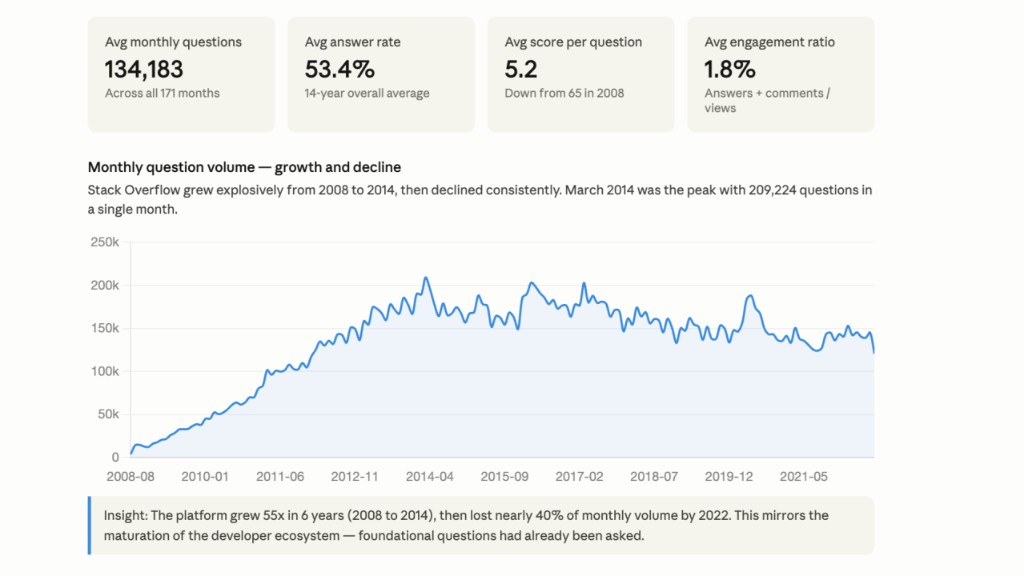
Task: Open the Avg score per question card
Action: (x=581, y=74)
